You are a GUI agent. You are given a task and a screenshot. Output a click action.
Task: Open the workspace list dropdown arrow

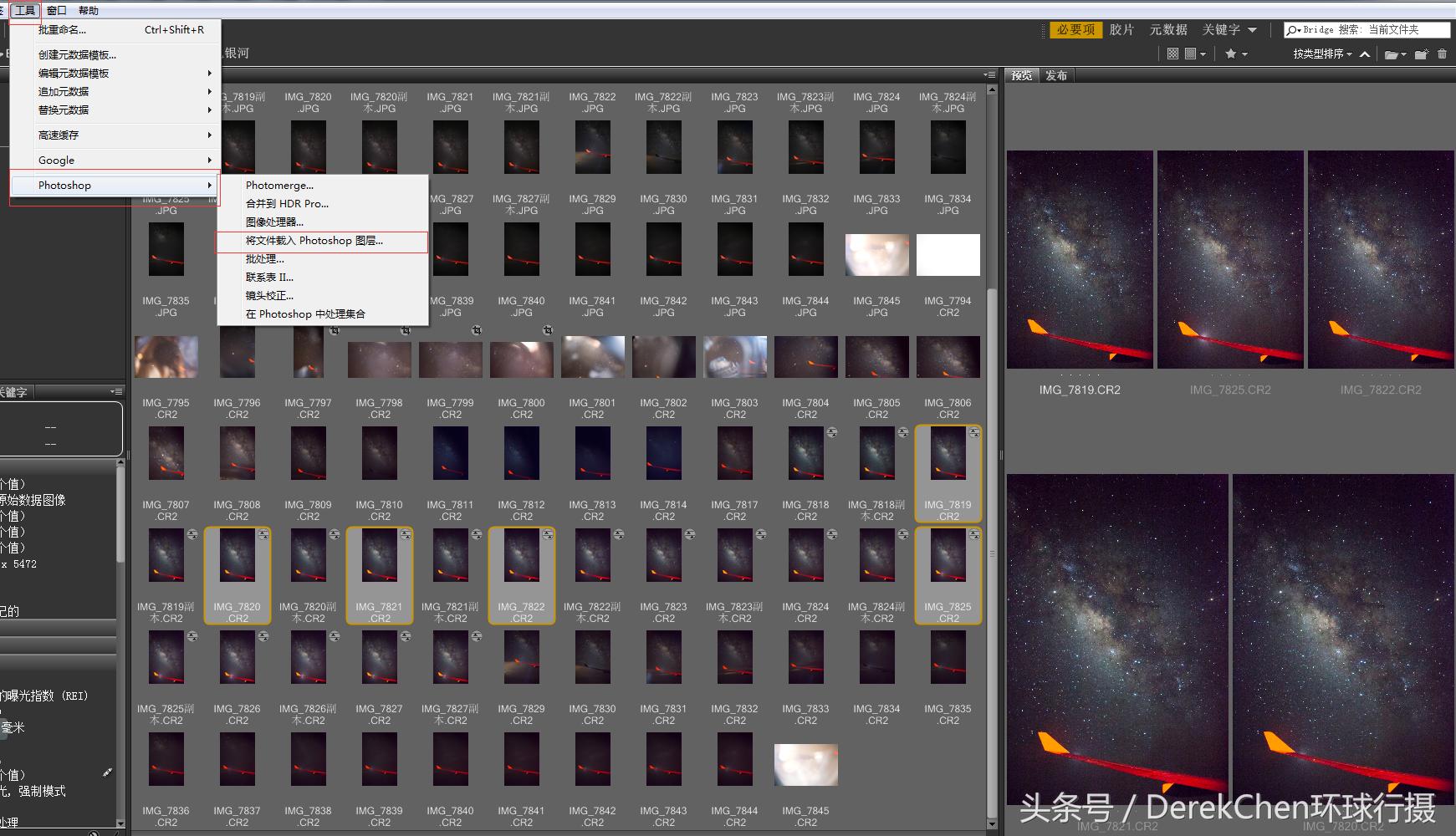[1252, 30]
